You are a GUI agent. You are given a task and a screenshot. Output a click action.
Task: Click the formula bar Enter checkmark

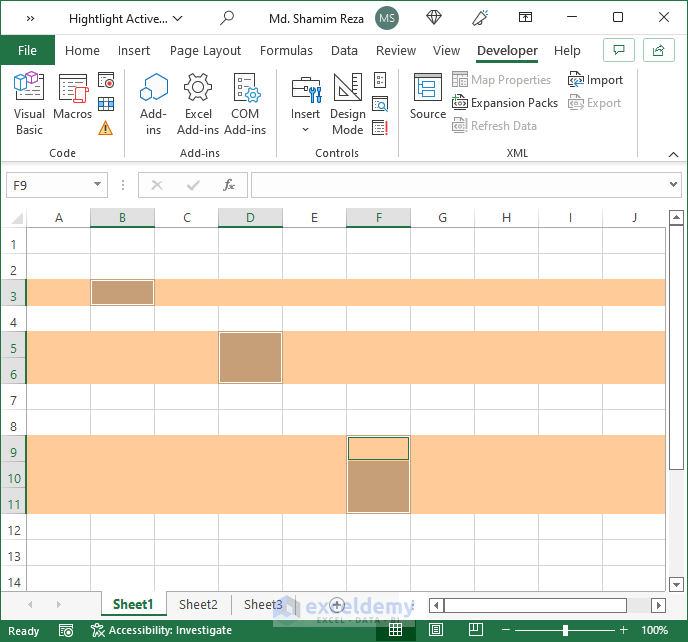click(x=193, y=185)
